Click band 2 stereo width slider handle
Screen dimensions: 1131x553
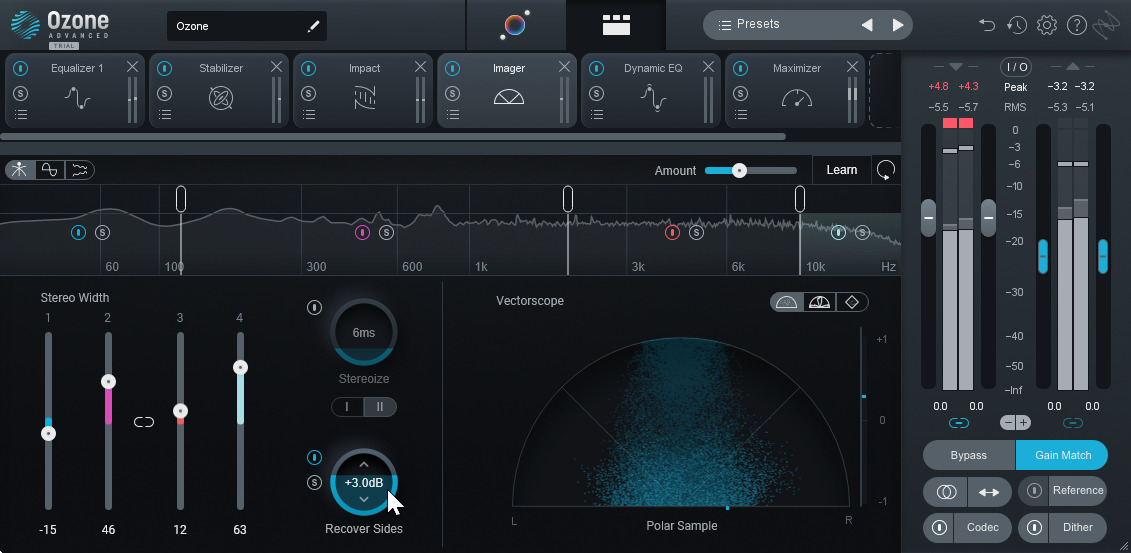(107, 381)
